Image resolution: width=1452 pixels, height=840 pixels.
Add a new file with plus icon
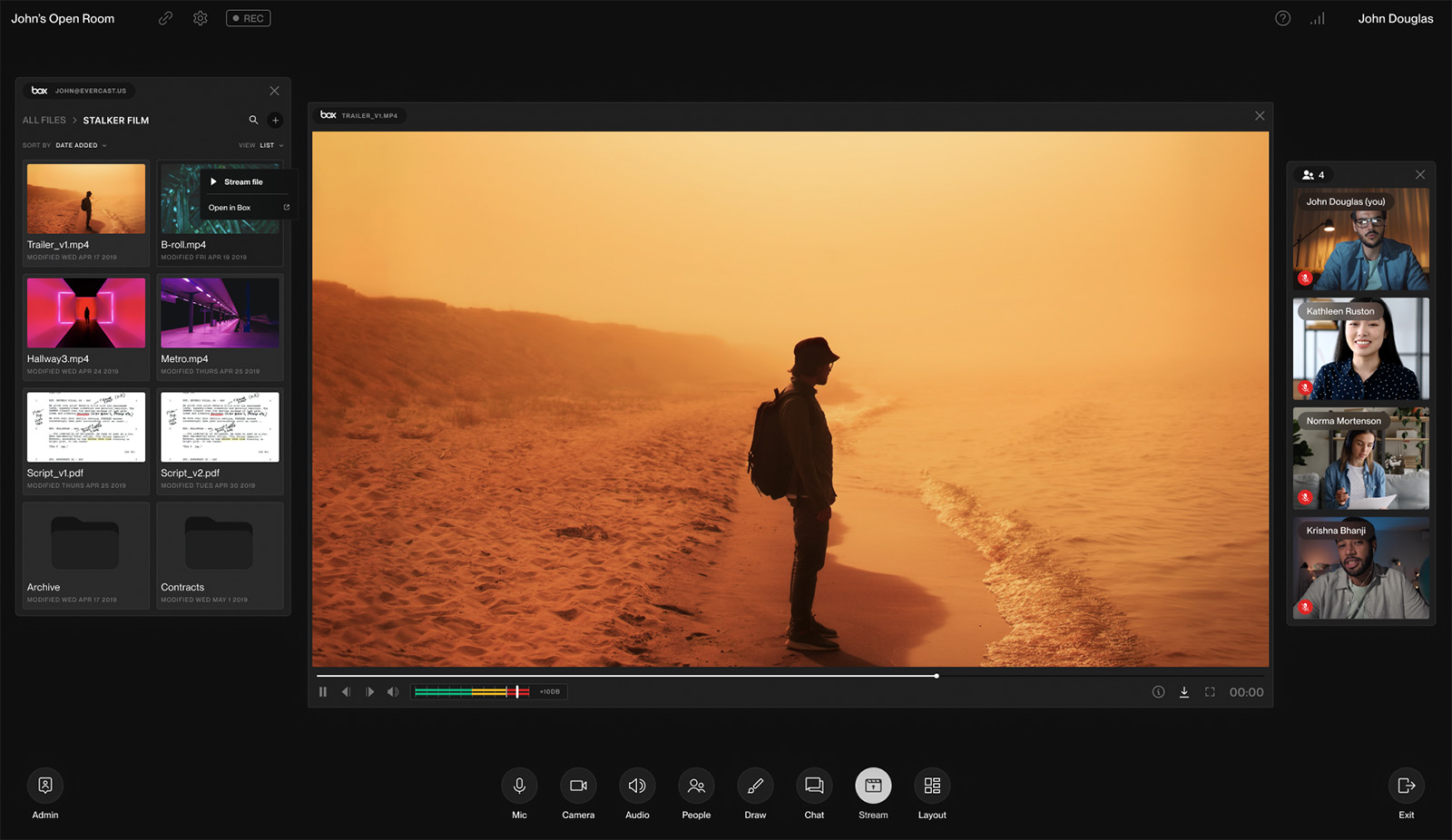[275, 120]
